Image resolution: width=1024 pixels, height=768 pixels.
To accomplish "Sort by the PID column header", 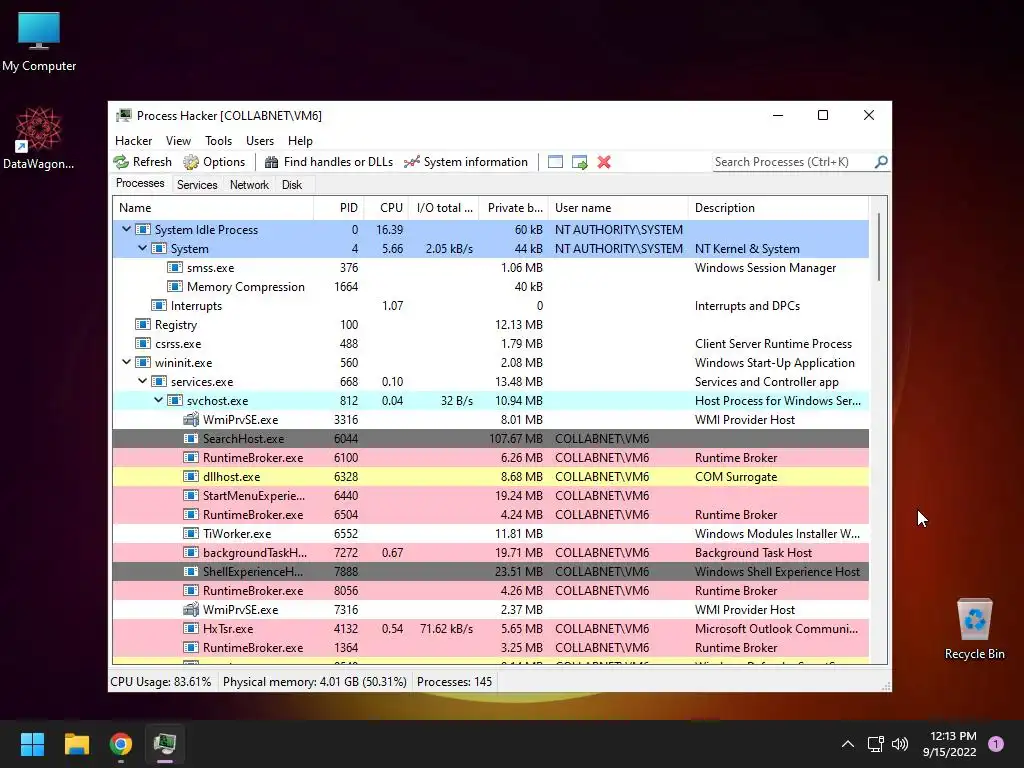I will (x=339, y=208).
